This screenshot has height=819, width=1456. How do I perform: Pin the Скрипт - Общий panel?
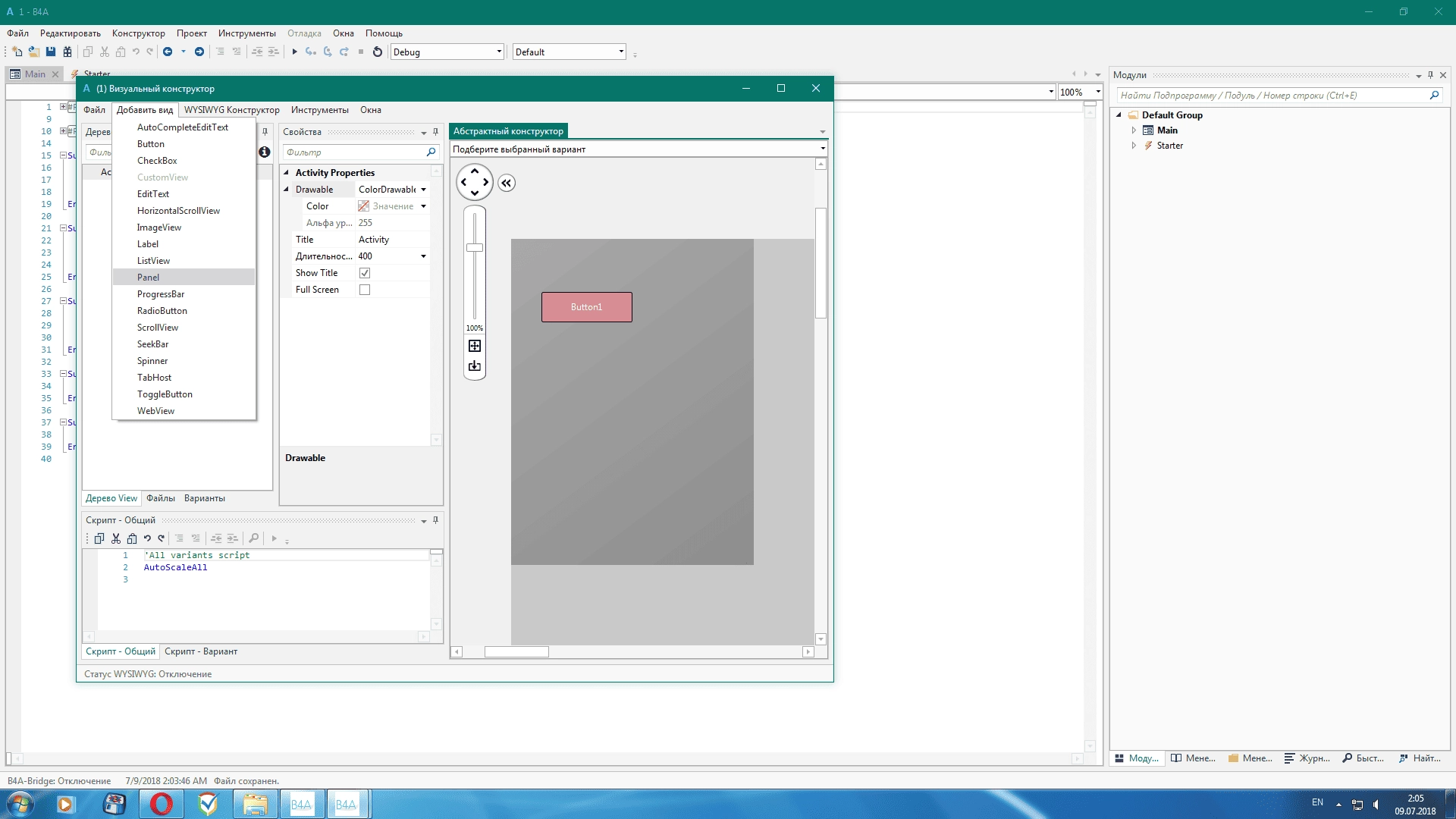[x=436, y=520]
